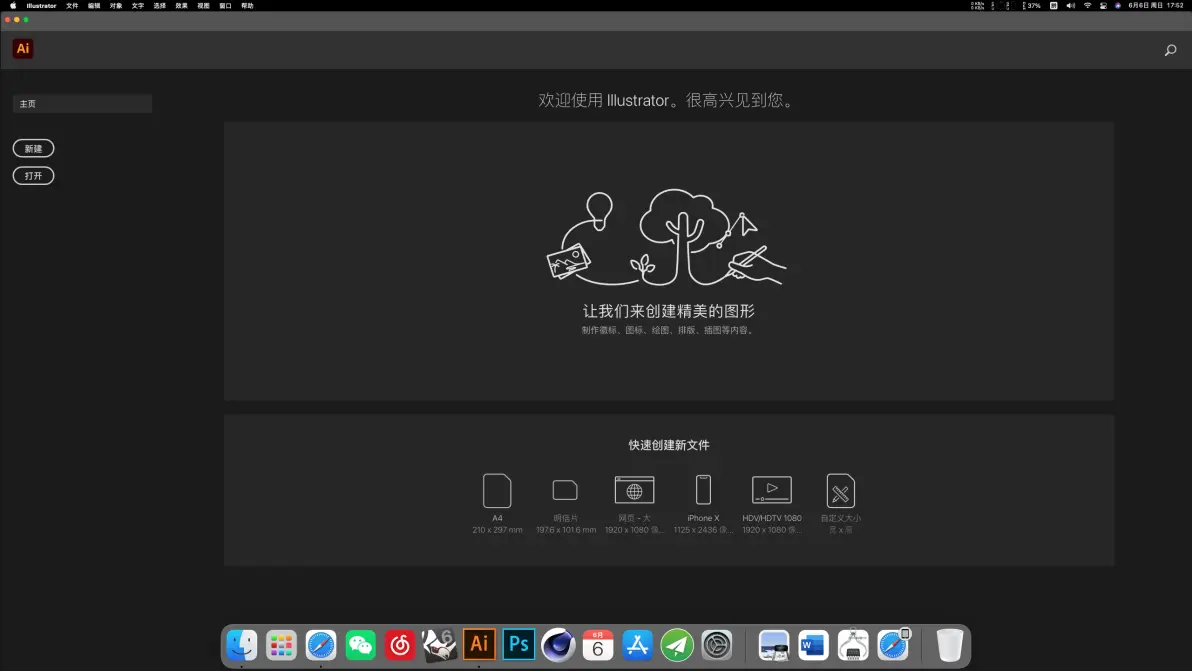Click the Wi-Fi icon in menu bar

point(1087,5)
